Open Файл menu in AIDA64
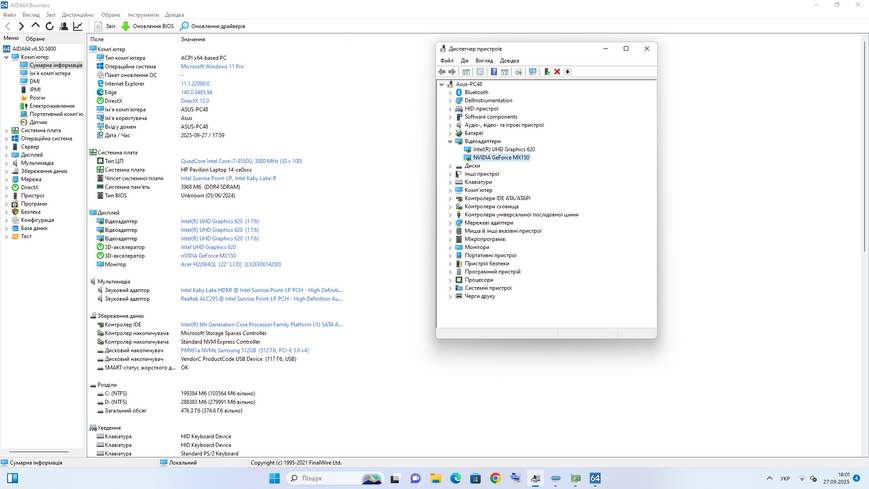Image resolution: width=869 pixels, height=489 pixels. coord(9,15)
